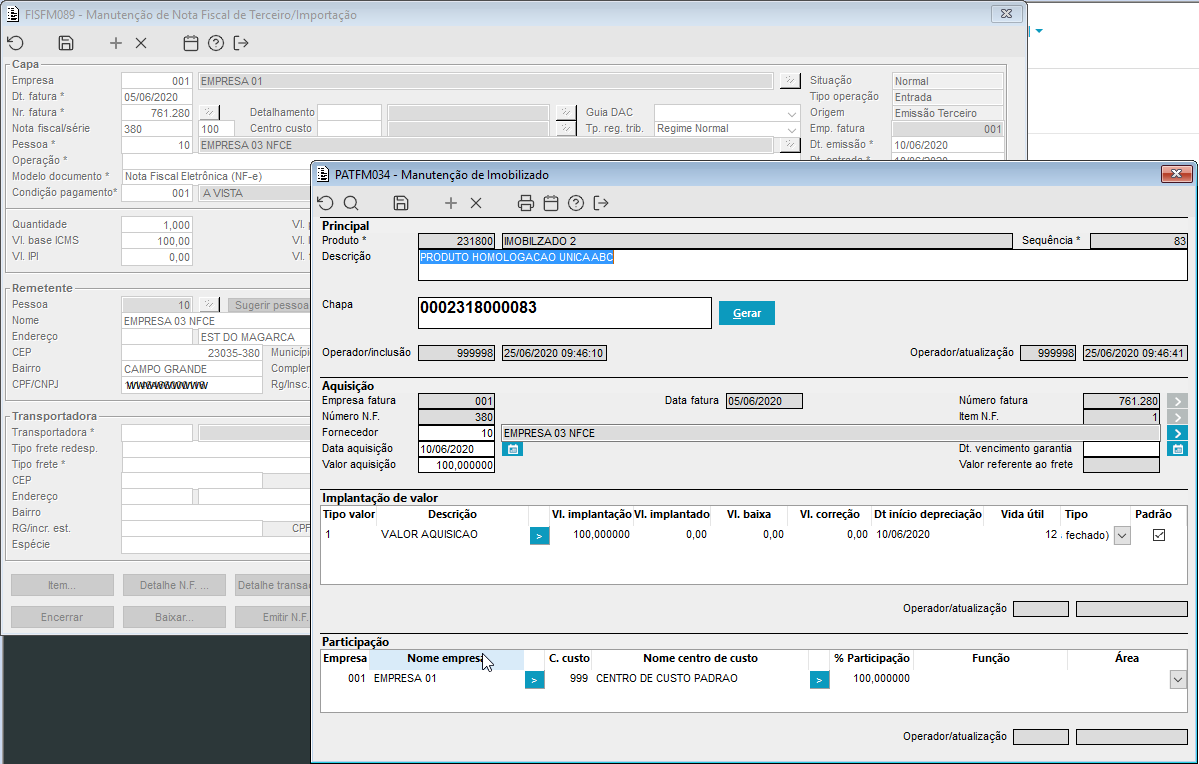Image resolution: width=1199 pixels, height=764 pixels.
Task: Open the Tp. reg. trib. Regime Normal dropdown
Action: pyautogui.click(x=792, y=129)
